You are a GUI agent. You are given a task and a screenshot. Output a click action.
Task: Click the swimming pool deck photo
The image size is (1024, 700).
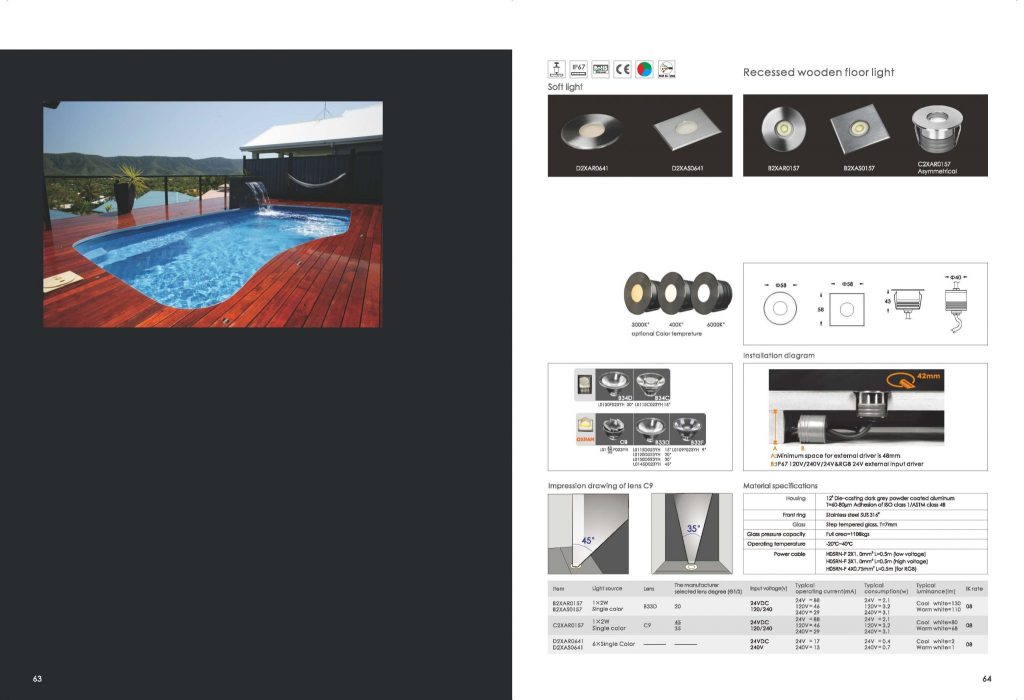click(212, 214)
